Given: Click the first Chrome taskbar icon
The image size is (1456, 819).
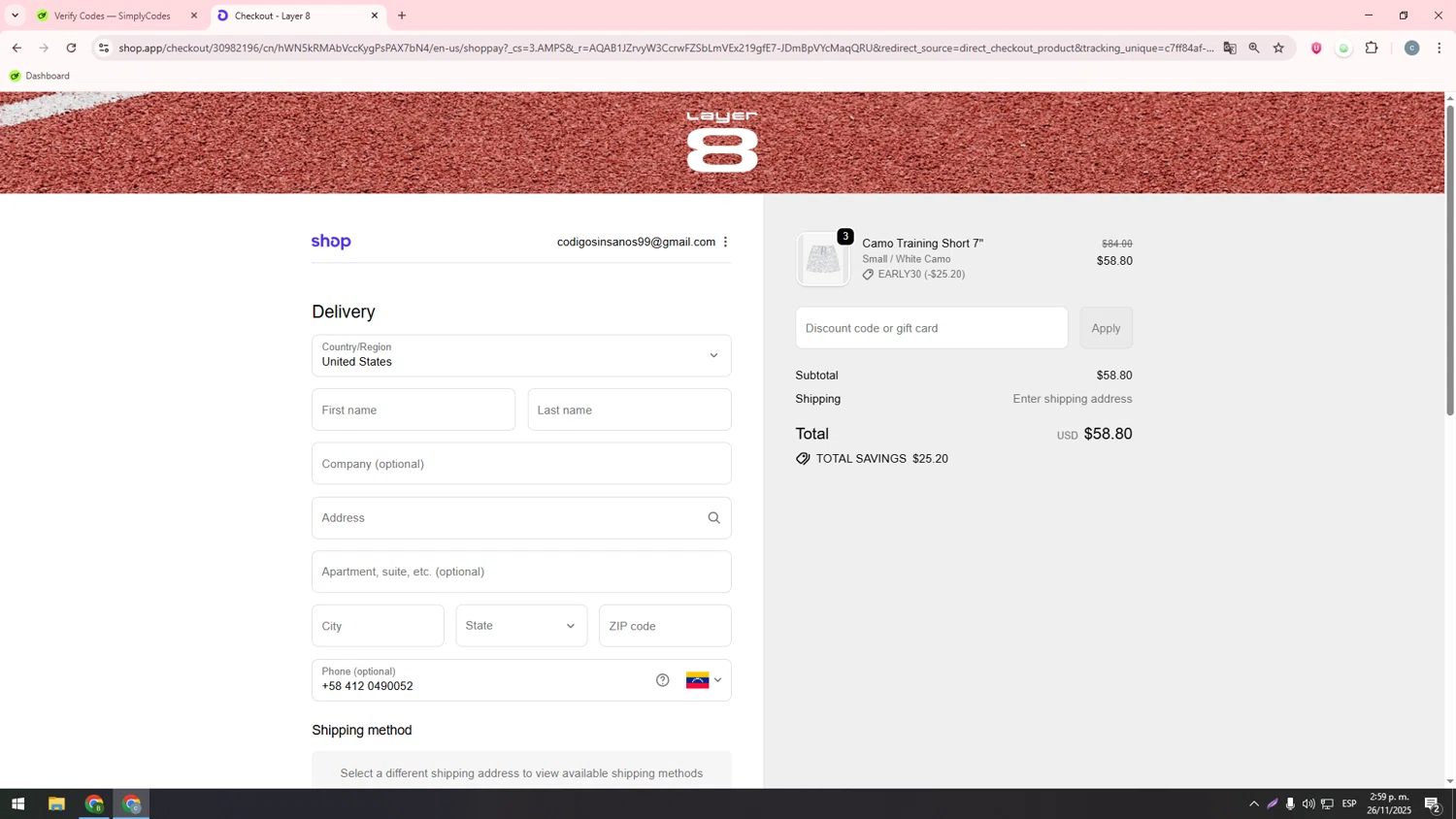Looking at the screenshot, I should pyautogui.click(x=94, y=804).
